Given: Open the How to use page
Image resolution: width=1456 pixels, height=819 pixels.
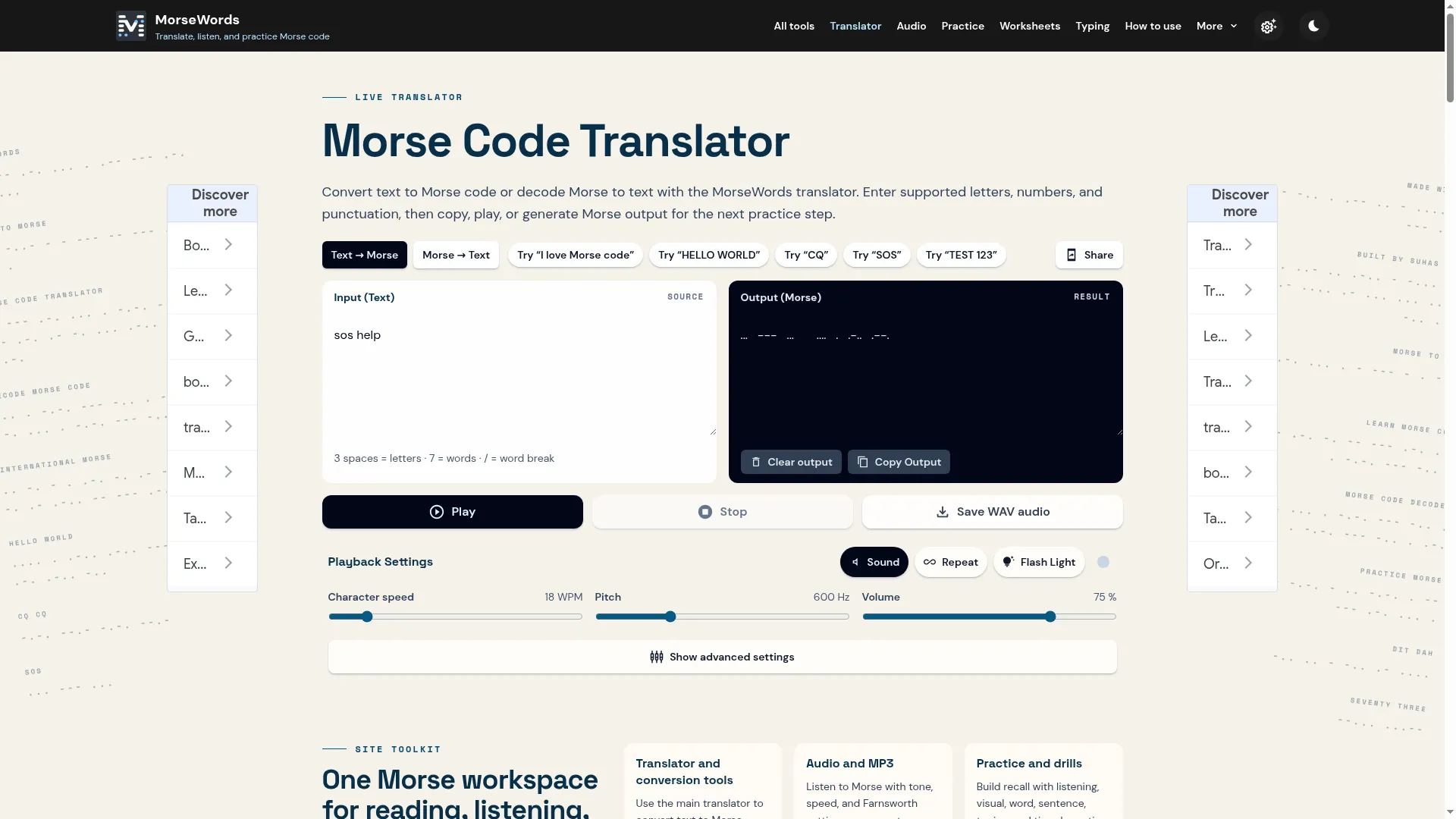Looking at the screenshot, I should pos(1153,26).
